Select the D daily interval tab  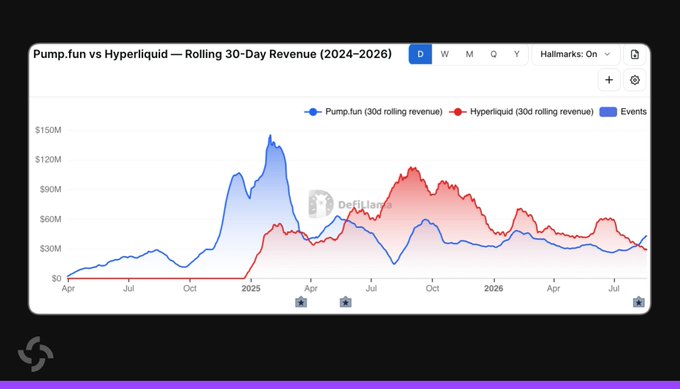point(420,54)
